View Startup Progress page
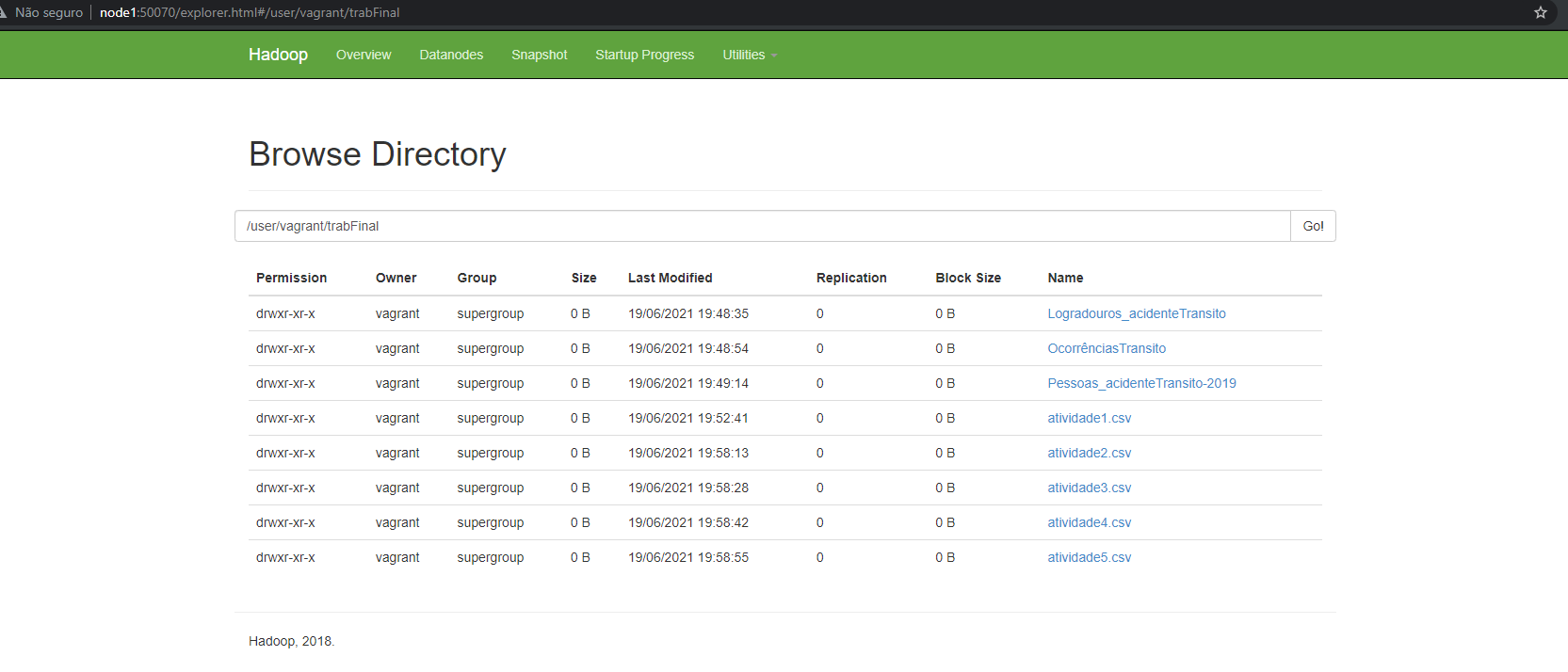Screen dimensions: 1568x672 tap(644, 55)
